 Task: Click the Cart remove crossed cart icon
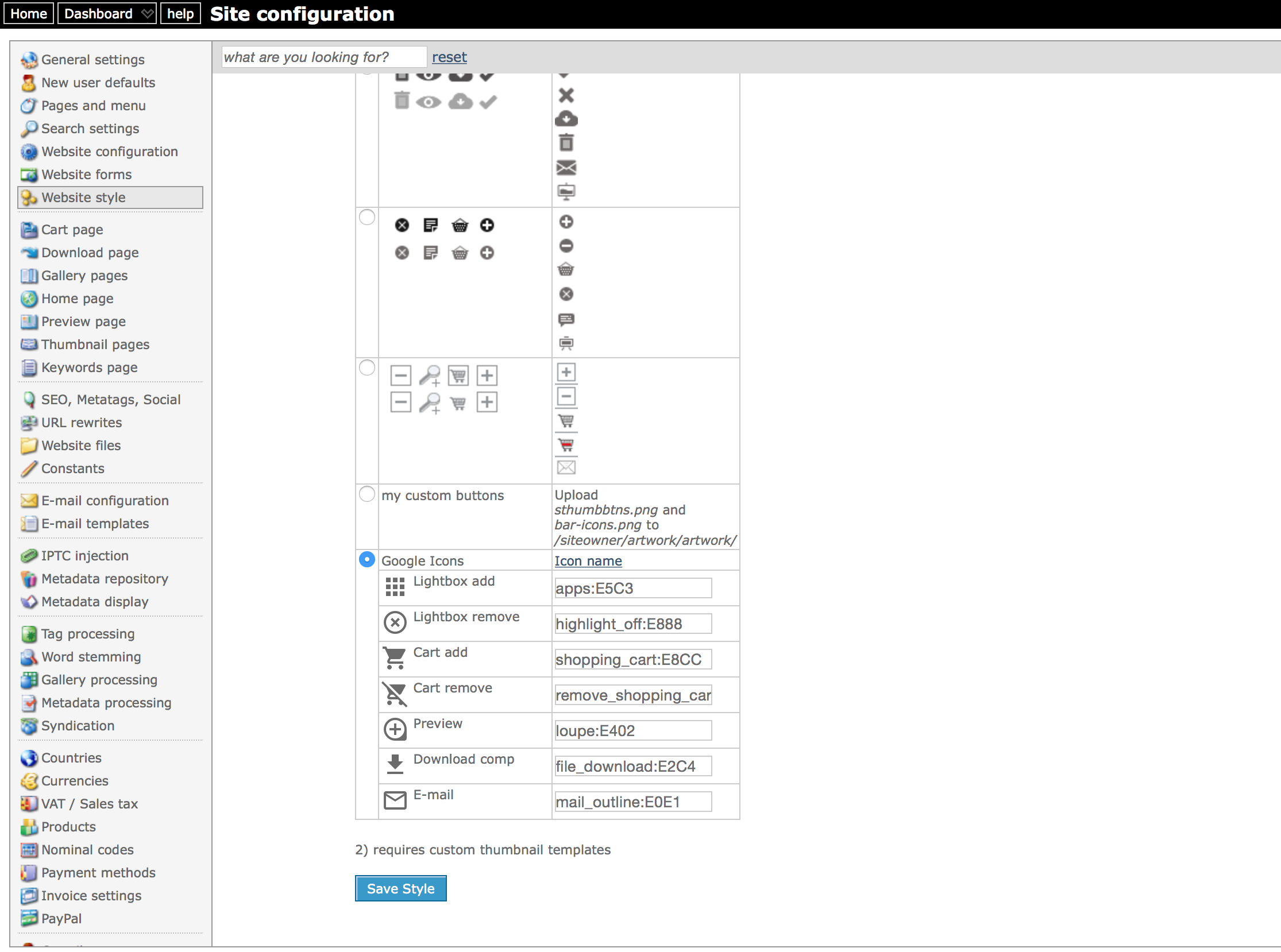point(395,694)
